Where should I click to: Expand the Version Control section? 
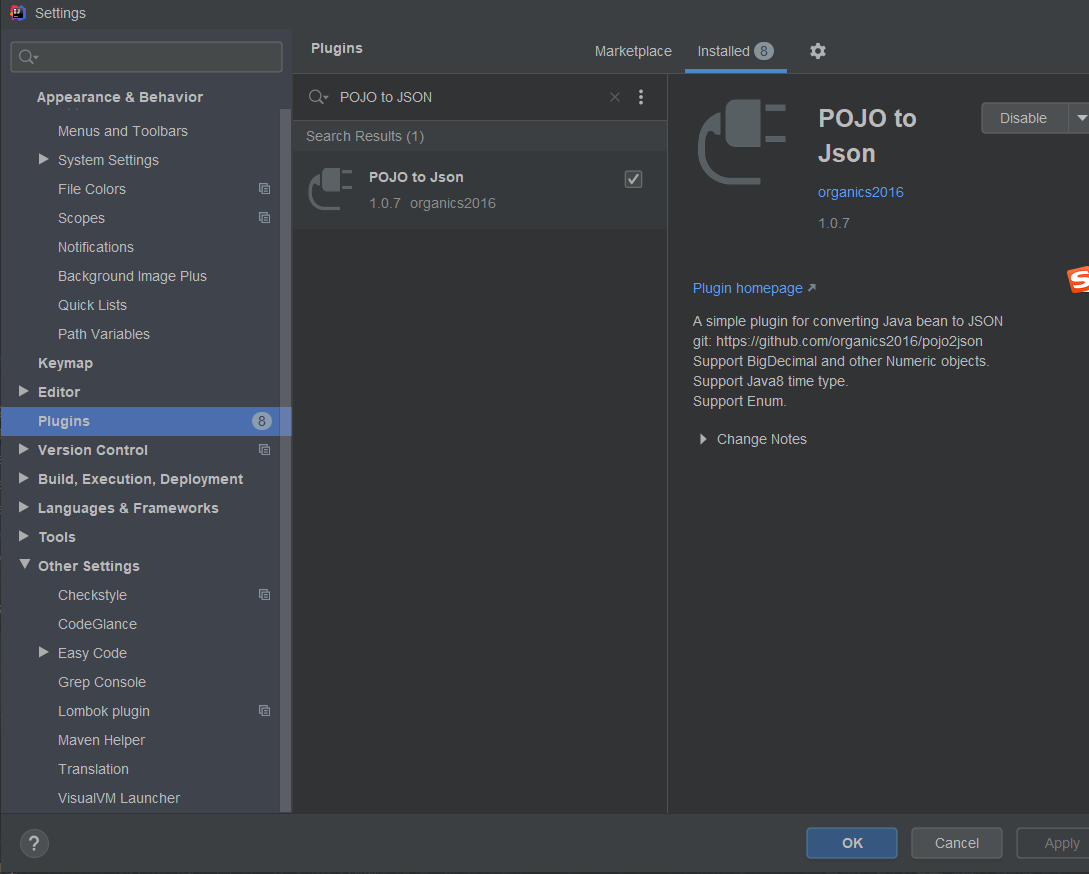pos(24,450)
